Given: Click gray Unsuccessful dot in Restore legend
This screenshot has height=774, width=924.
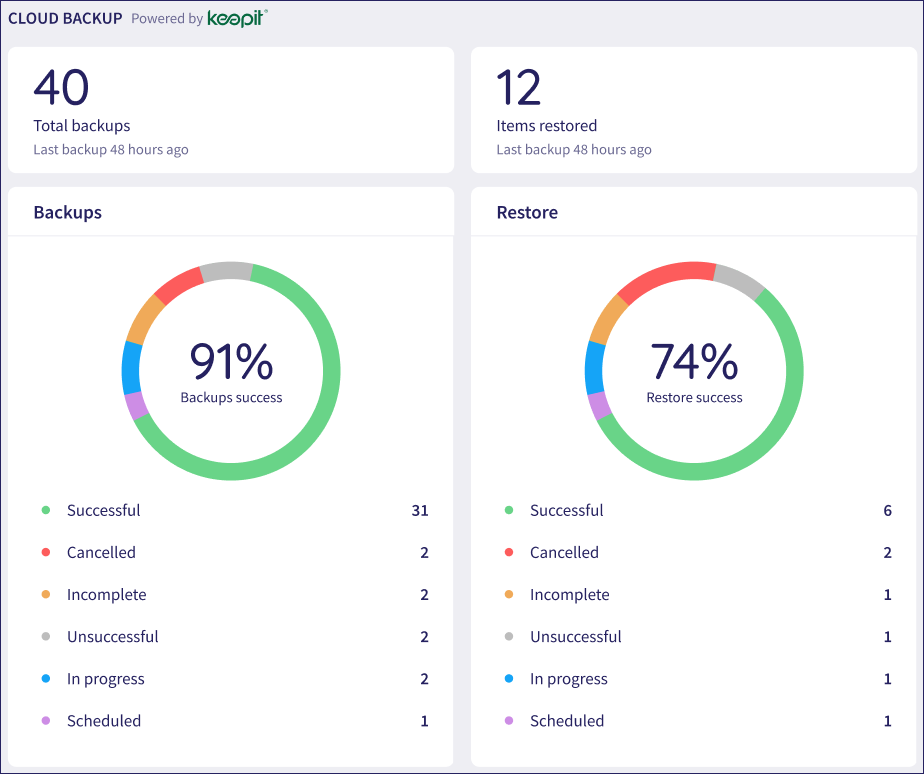Looking at the screenshot, I should (509, 637).
